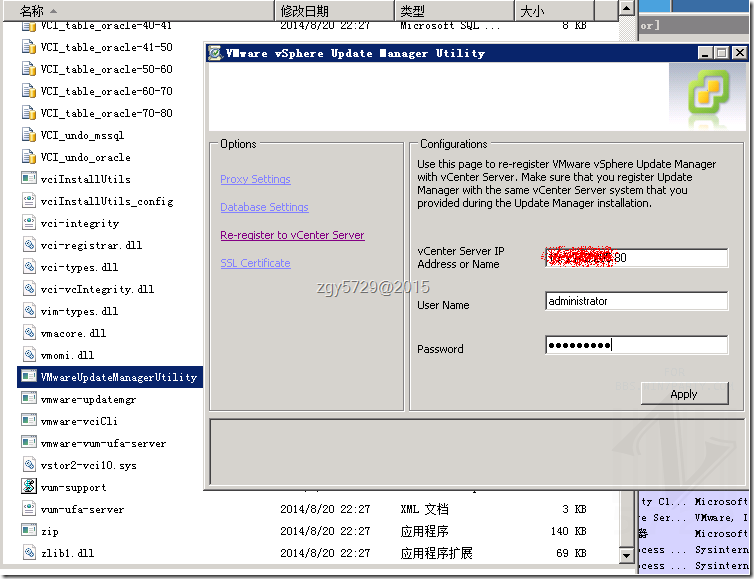Open Proxy Settings option

click(x=255, y=179)
